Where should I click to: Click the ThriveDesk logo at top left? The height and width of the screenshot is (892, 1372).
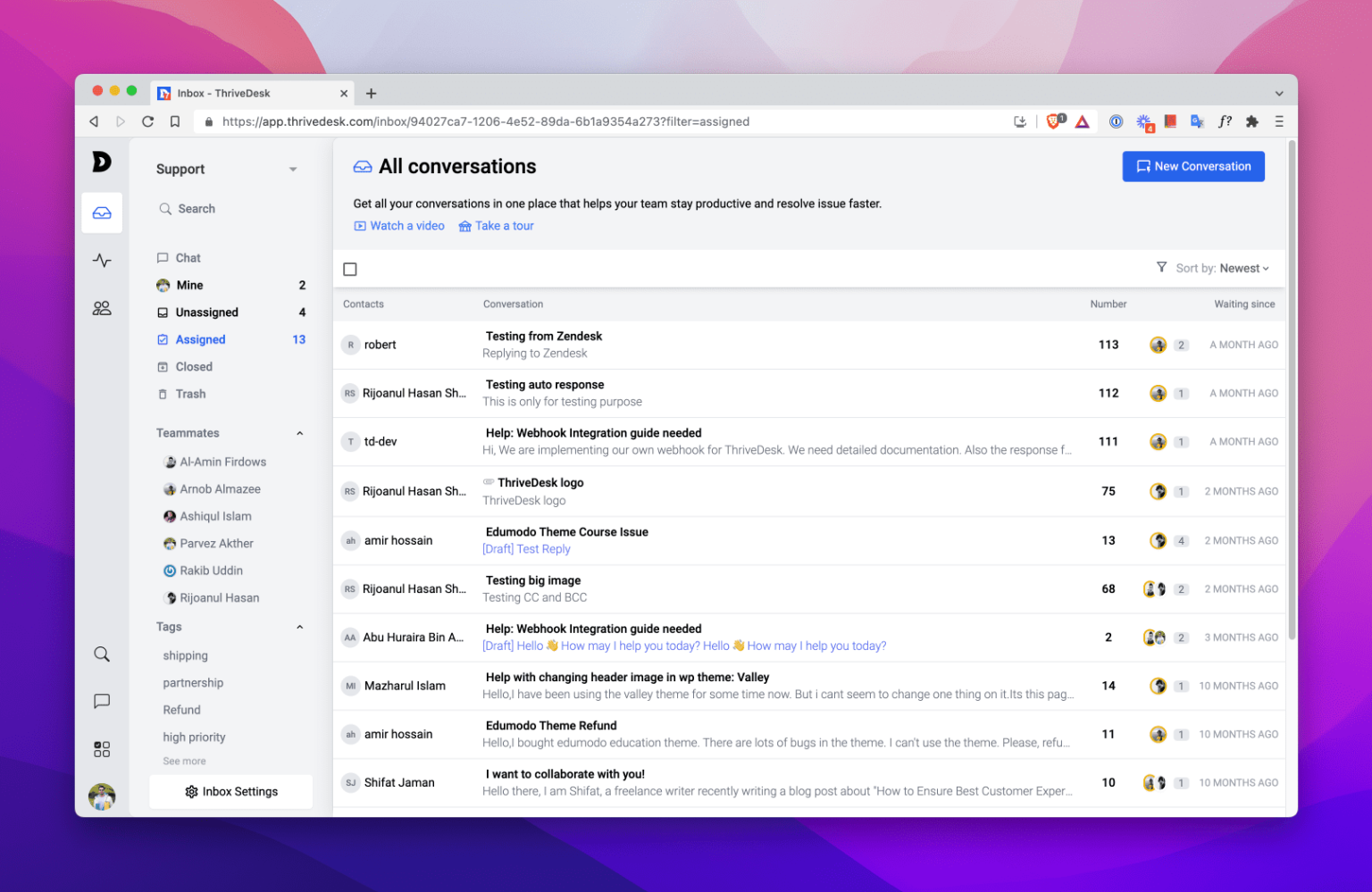click(x=102, y=163)
